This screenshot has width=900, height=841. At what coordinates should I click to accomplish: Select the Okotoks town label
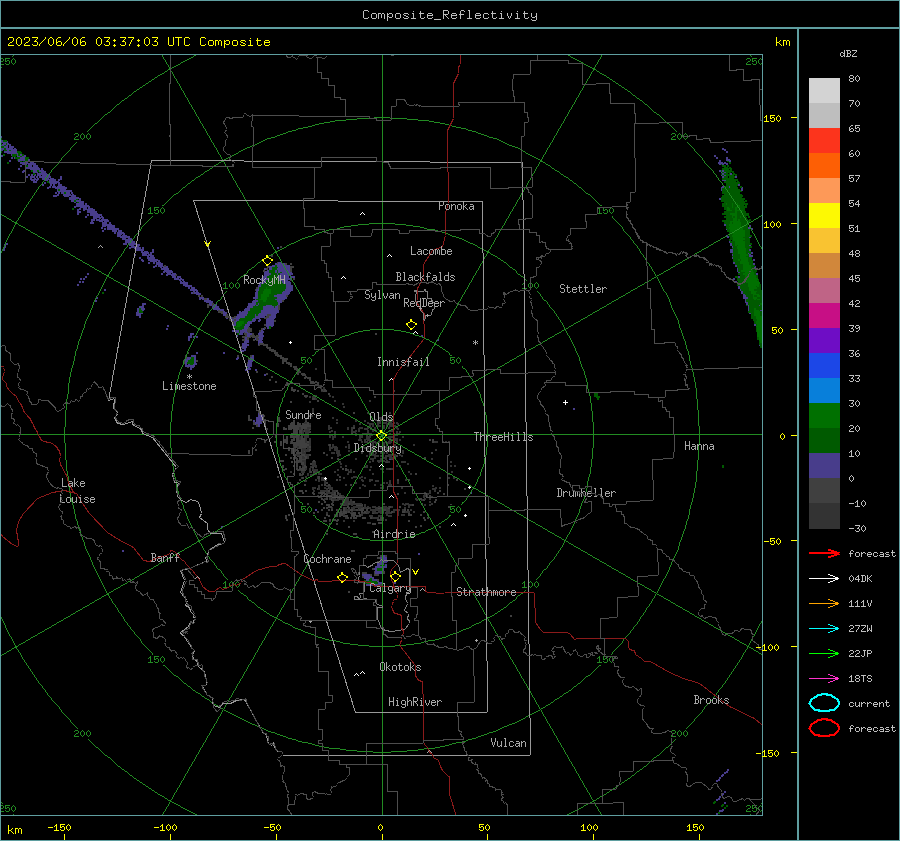pyautogui.click(x=400, y=667)
